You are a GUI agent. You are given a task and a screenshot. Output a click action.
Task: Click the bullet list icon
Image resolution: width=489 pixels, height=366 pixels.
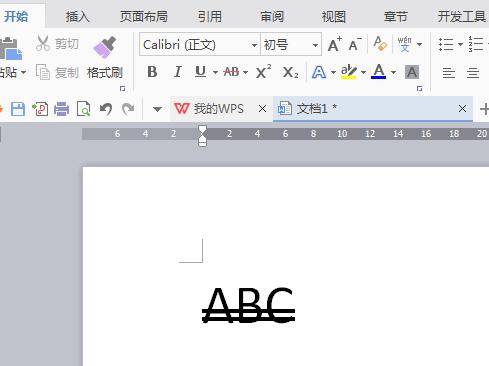click(446, 44)
